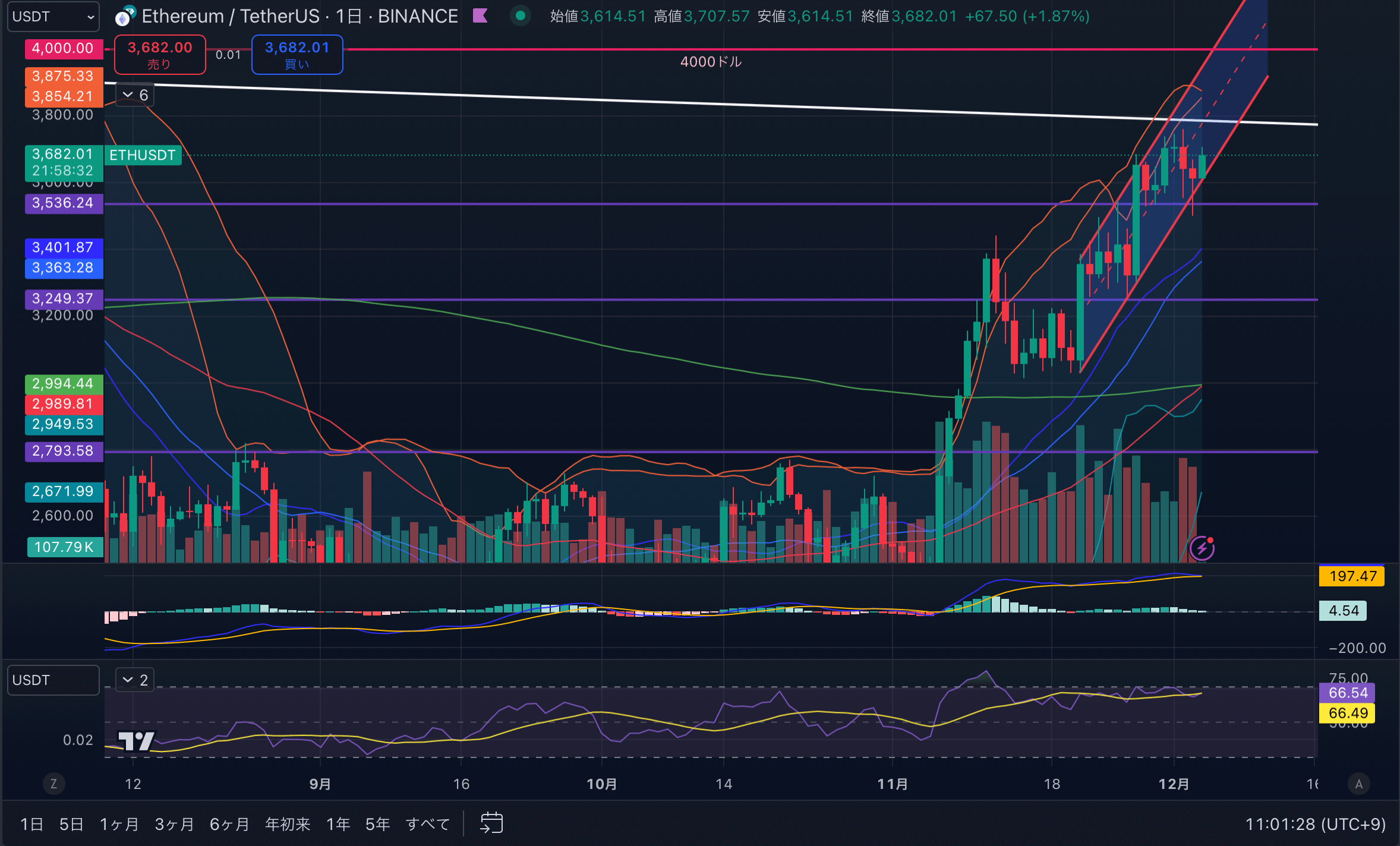Click the A auto-scale button
1400x846 pixels.
pos(1359,784)
